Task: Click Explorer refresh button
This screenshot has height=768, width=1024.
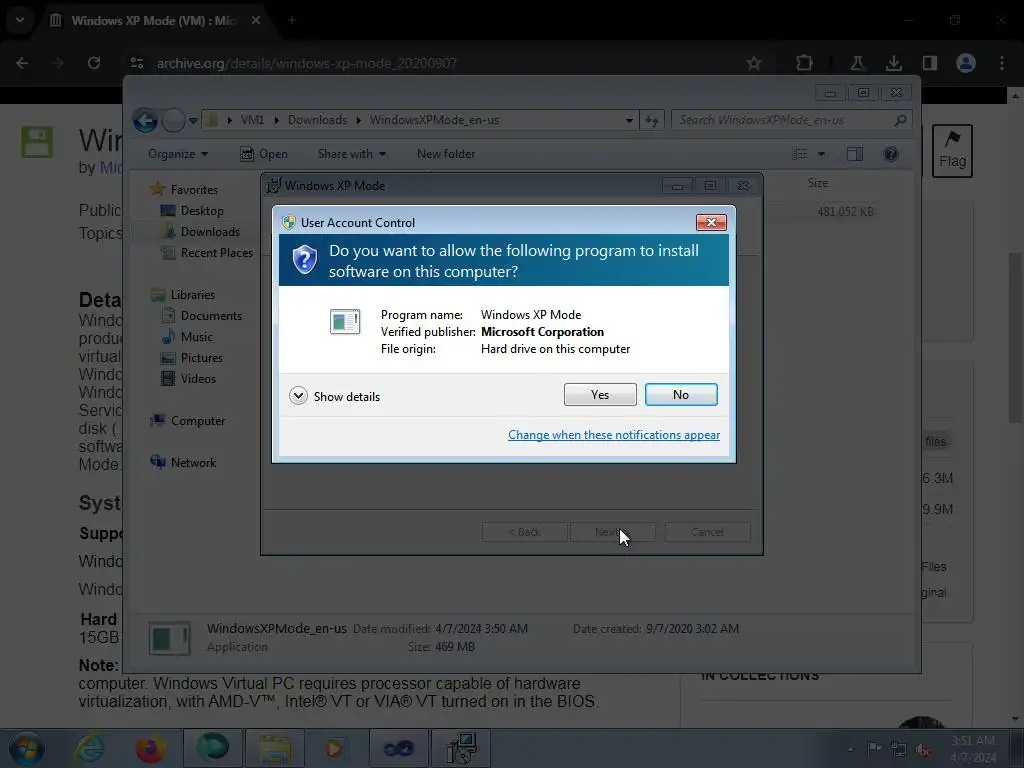Action: coord(652,120)
